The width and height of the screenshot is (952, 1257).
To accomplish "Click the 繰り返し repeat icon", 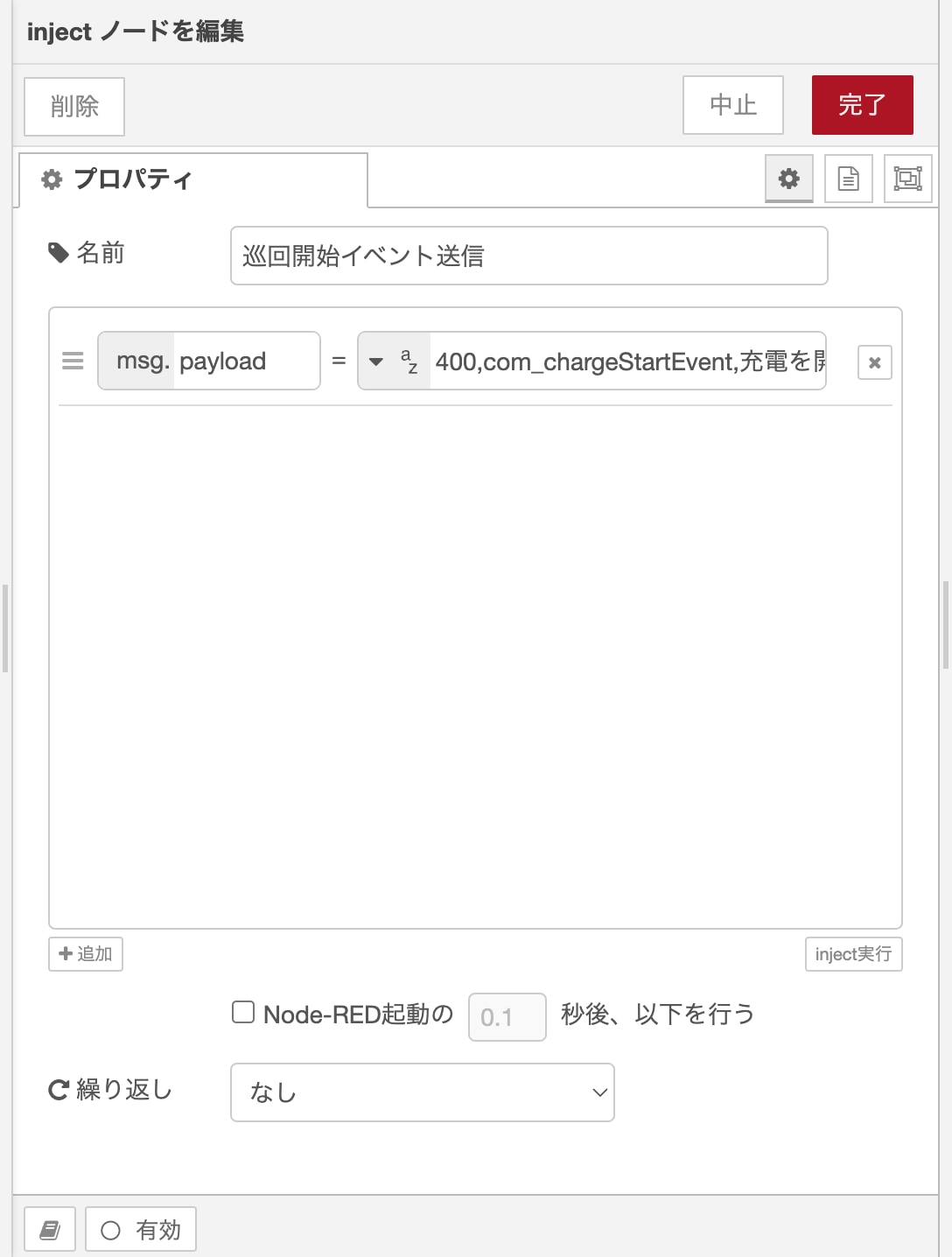I will pos(59,1090).
